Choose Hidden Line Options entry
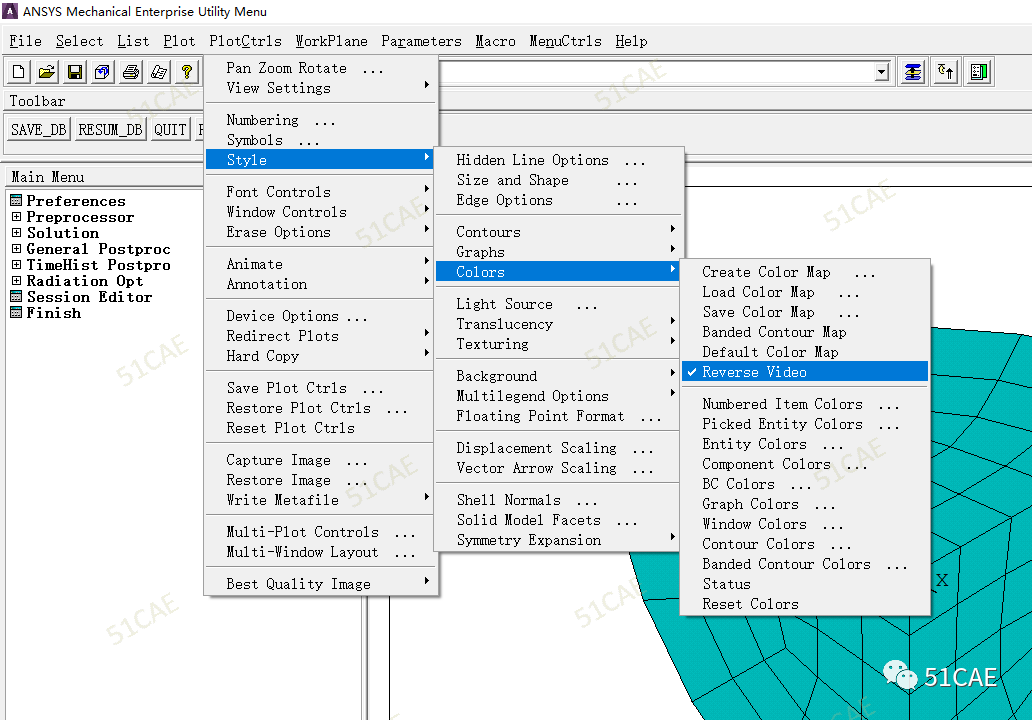1032x720 pixels. coord(557,160)
